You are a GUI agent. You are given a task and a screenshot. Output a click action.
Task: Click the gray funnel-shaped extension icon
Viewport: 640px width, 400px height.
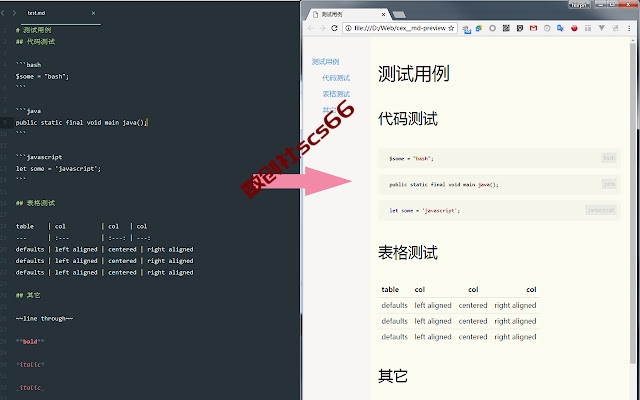coord(602,28)
